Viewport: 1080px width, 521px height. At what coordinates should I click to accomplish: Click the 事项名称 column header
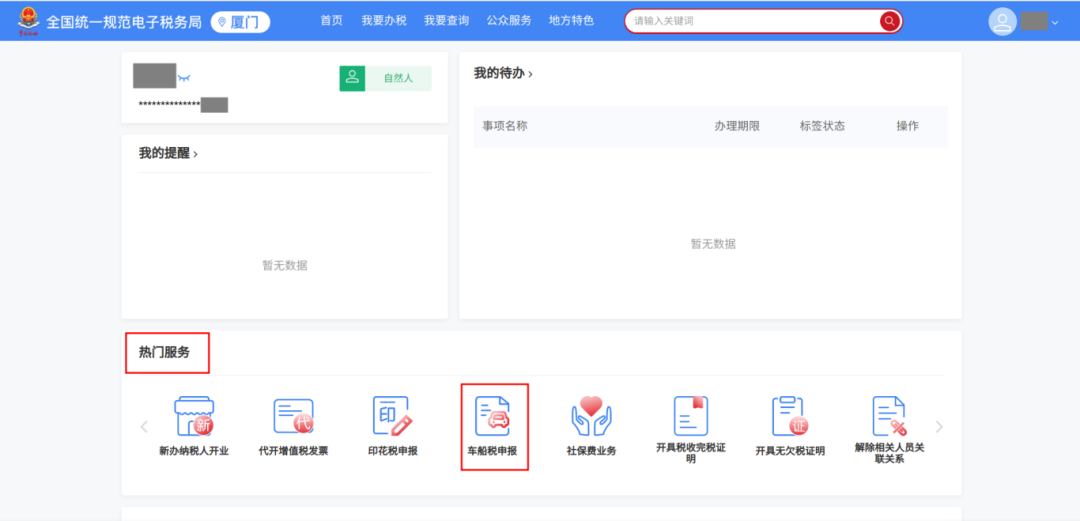click(505, 126)
